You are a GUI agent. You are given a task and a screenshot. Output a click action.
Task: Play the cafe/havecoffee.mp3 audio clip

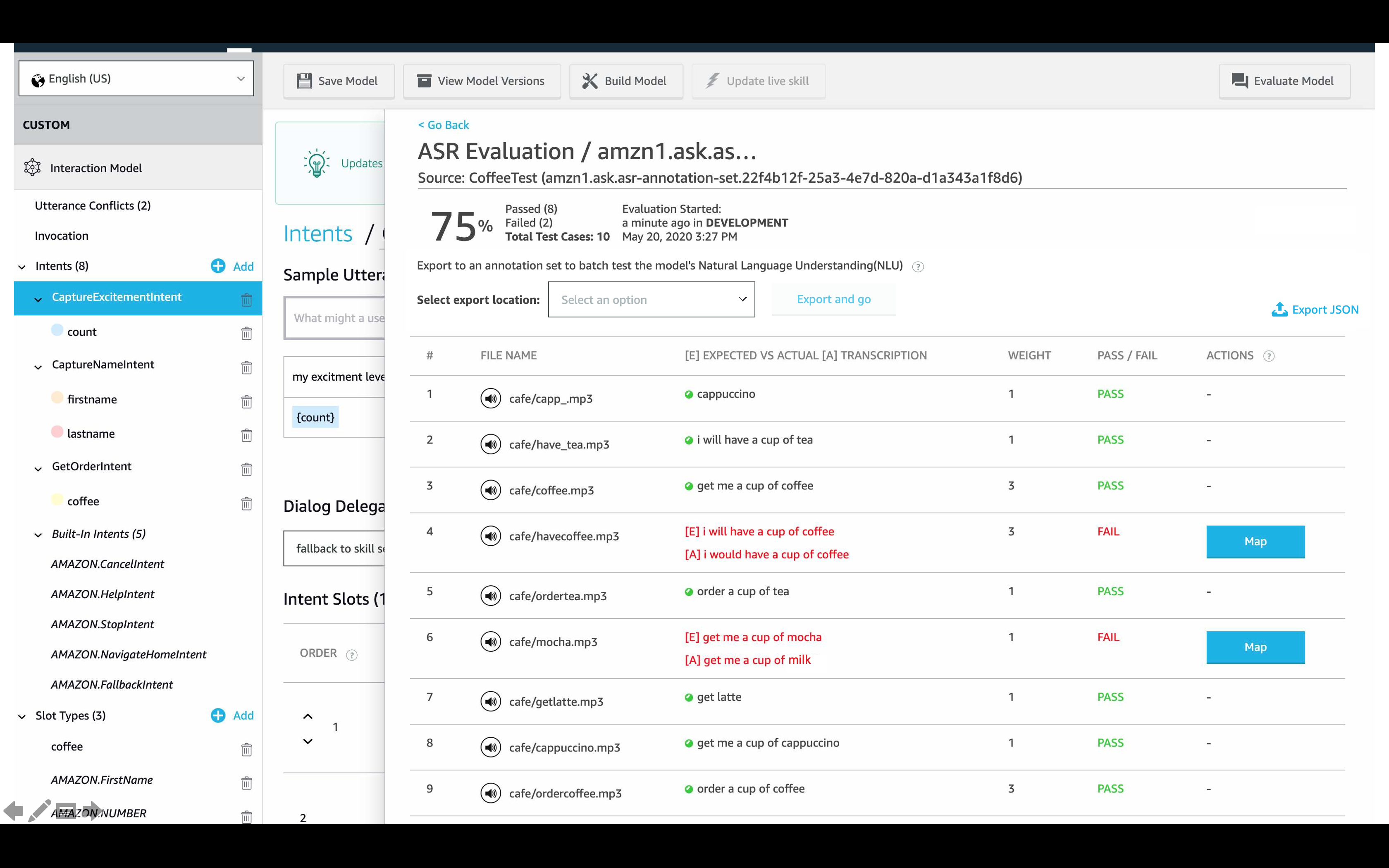(x=490, y=536)
